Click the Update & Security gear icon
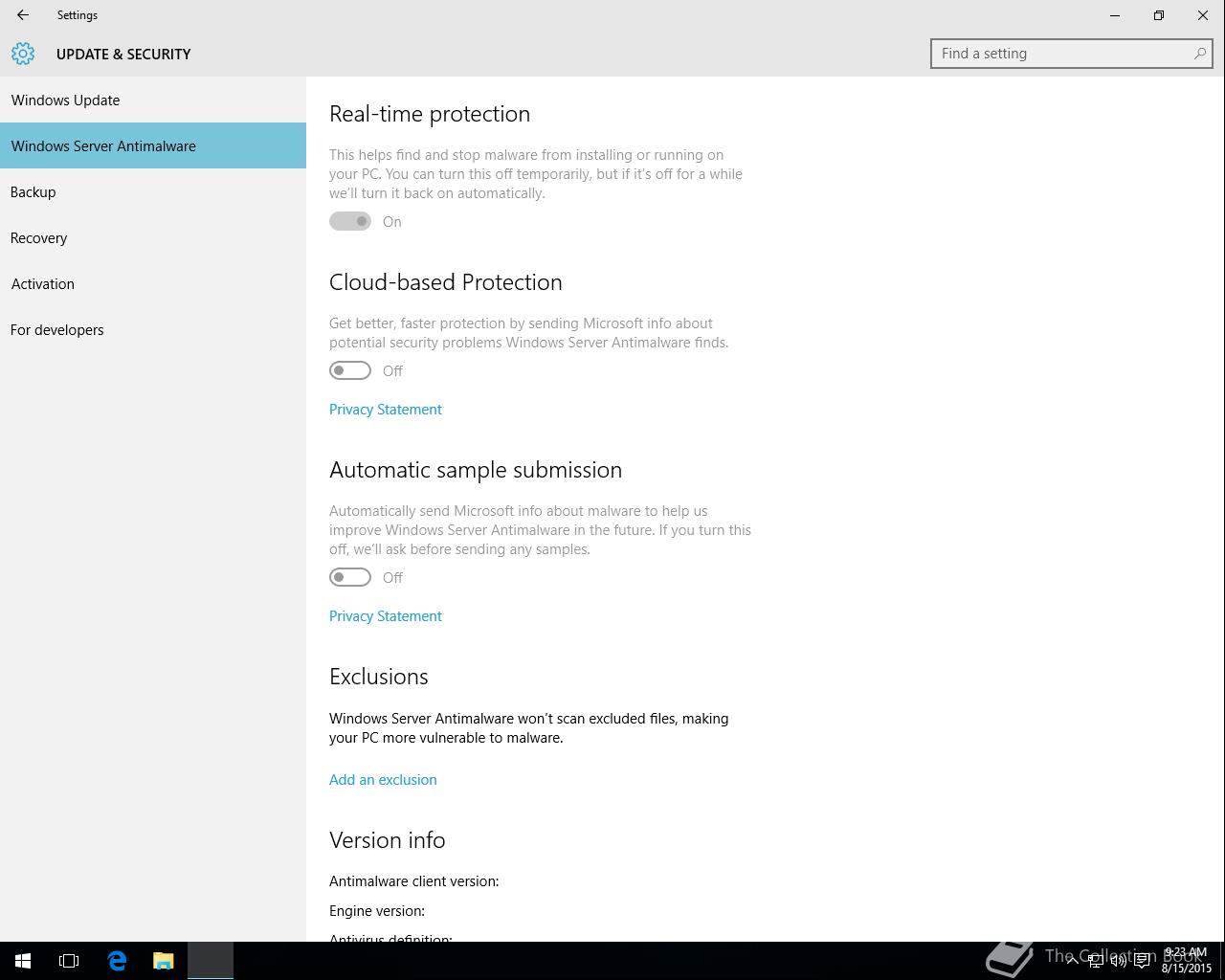 pyautogui.click(x=23, y=54)
